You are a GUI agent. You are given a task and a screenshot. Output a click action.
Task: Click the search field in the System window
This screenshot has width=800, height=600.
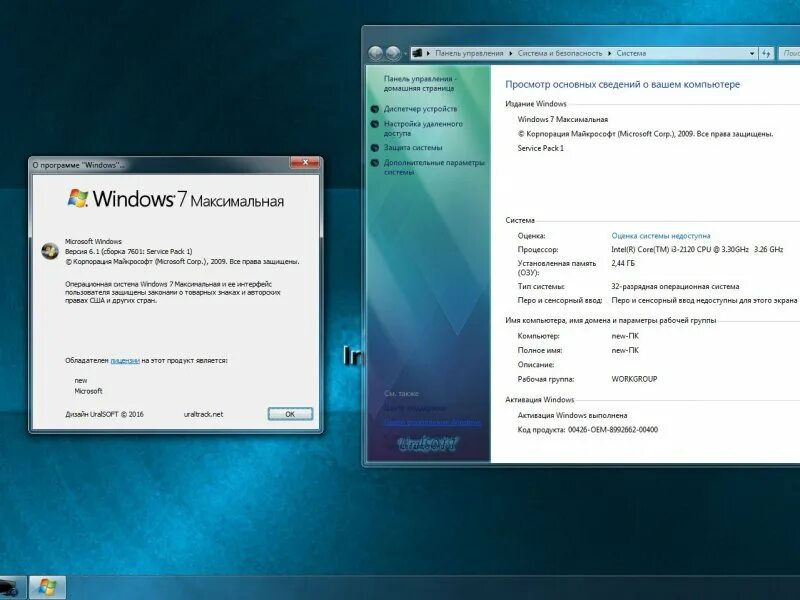pos(789,53)
